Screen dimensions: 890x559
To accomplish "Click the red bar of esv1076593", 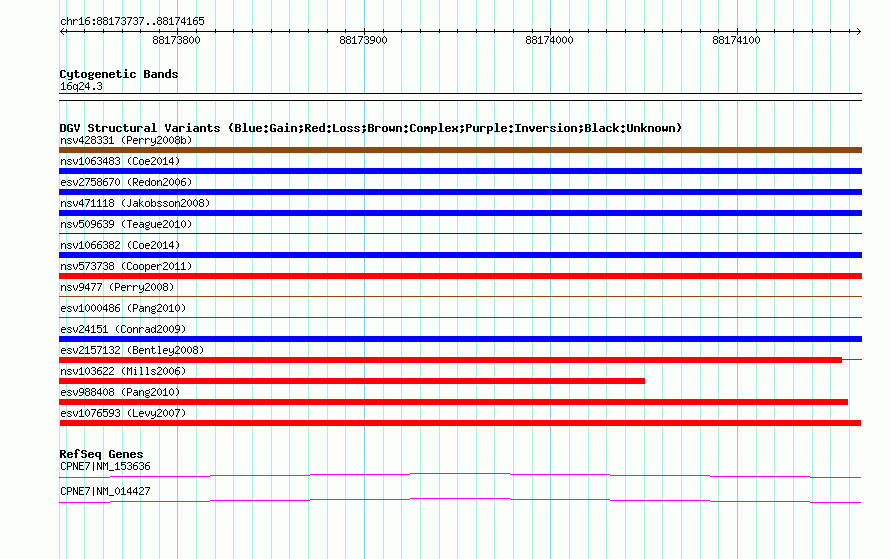I will coord(460,423).
